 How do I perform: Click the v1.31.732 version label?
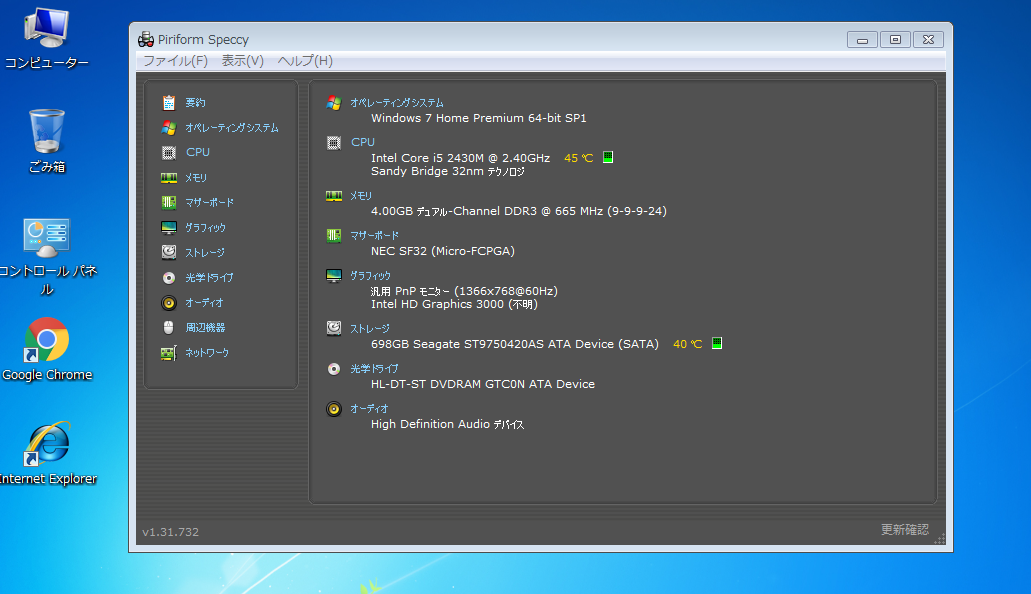(170, 532)
